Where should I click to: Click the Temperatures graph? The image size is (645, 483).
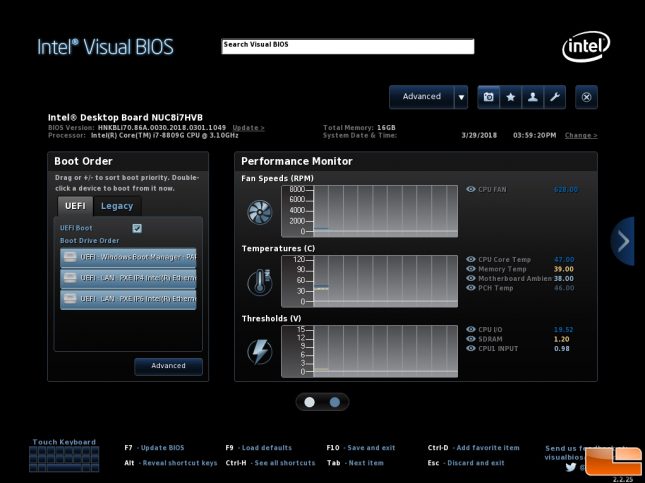click(369, 281)
